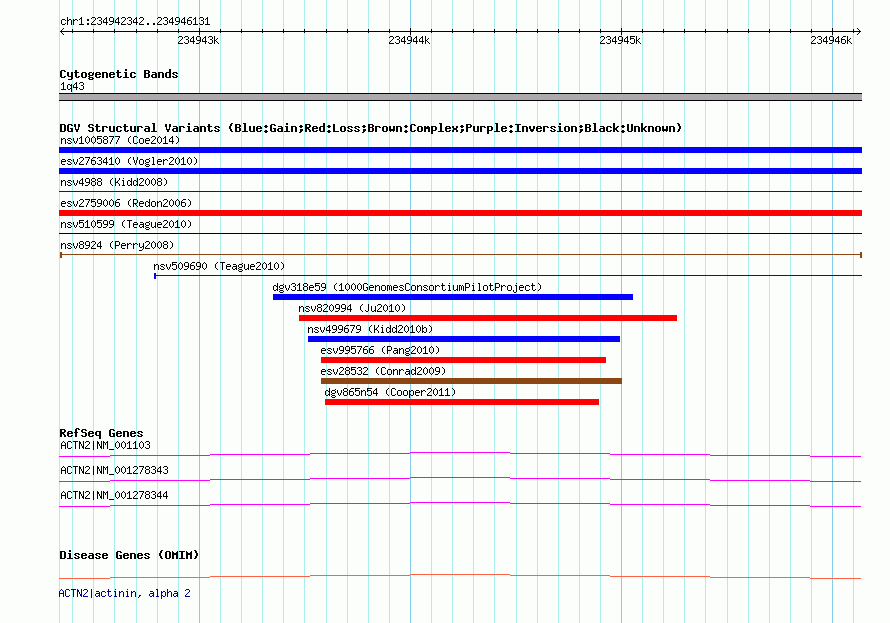Open the ACTN2|NM_001278344 transcript label
The width and height of the screenshot is (890, 623).
point(114,495)
